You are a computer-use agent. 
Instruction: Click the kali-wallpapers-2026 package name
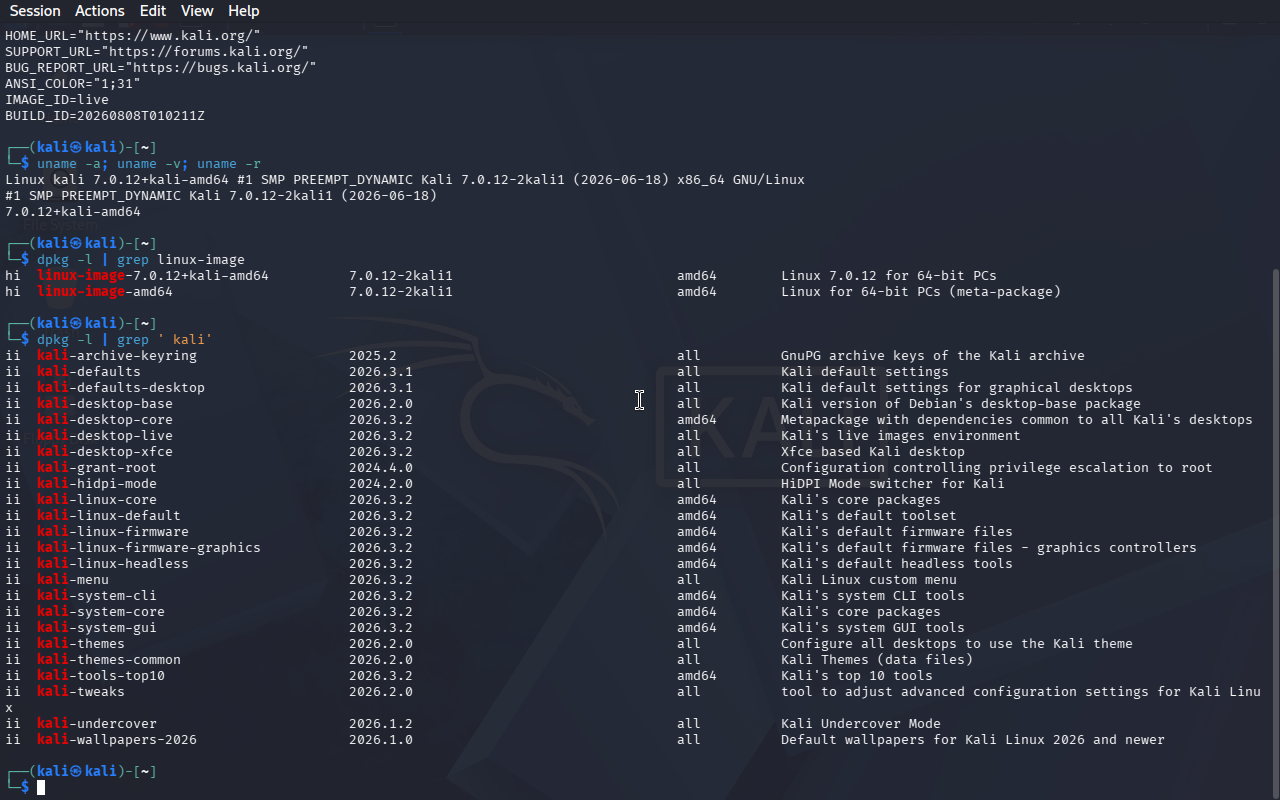(117, 740)
